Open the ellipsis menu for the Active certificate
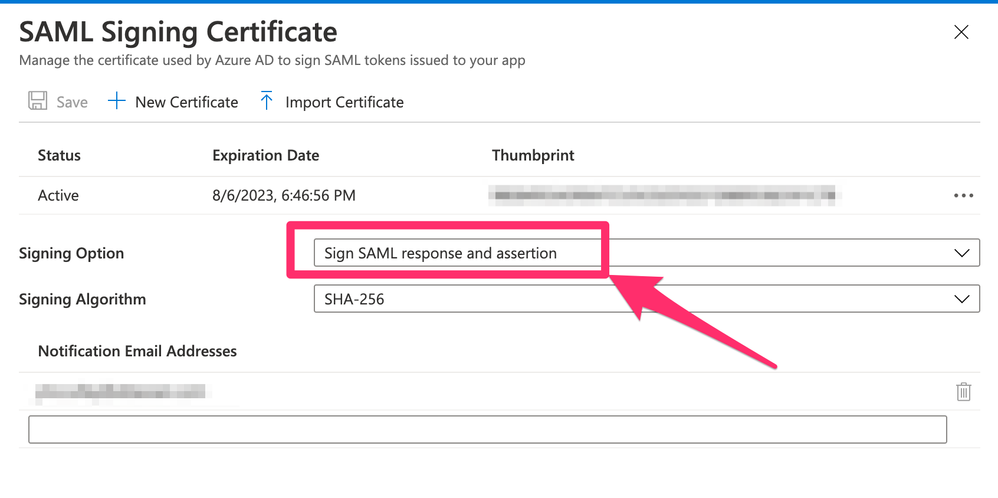 tap(964, 196)
